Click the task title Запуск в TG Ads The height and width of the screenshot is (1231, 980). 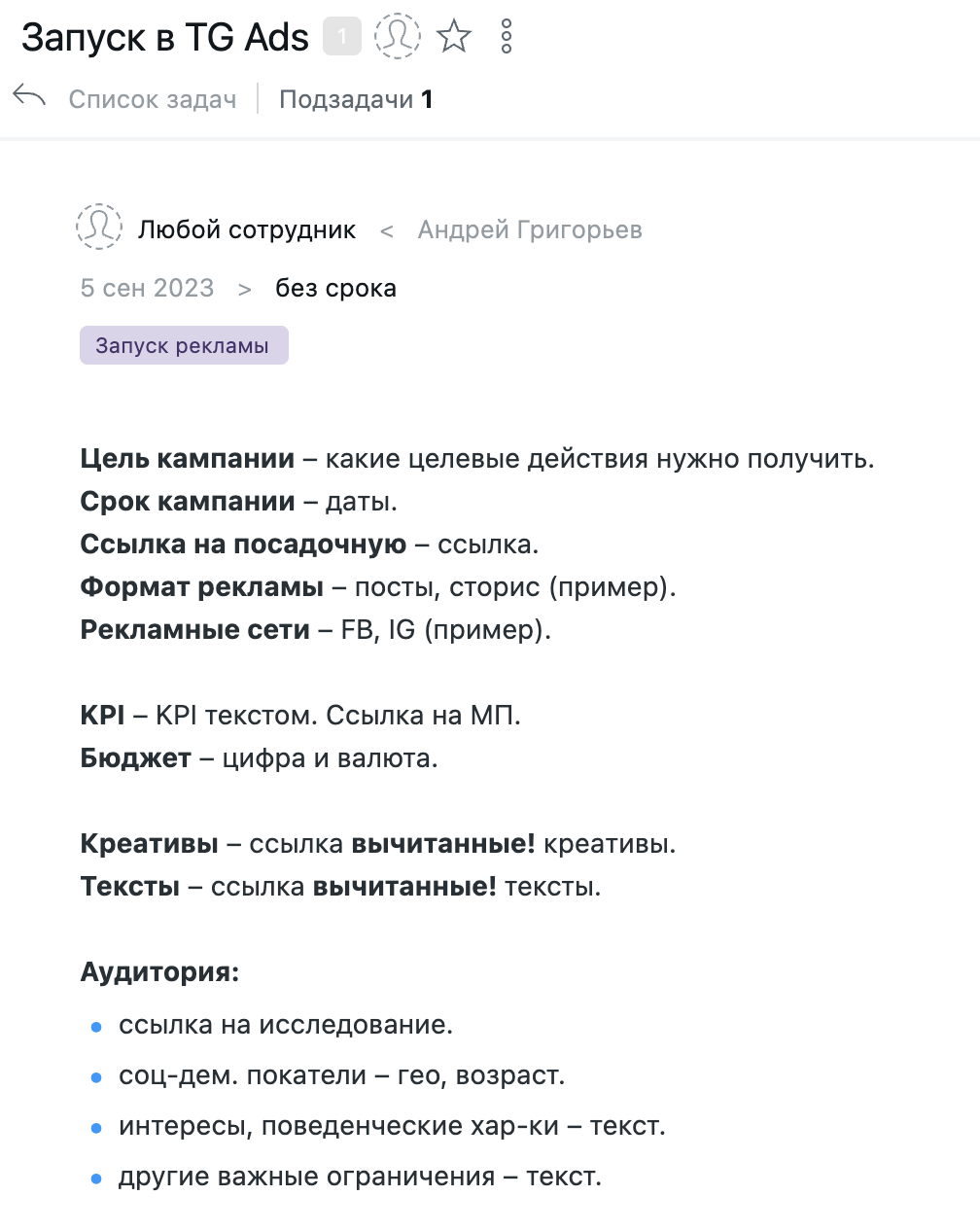165,36
